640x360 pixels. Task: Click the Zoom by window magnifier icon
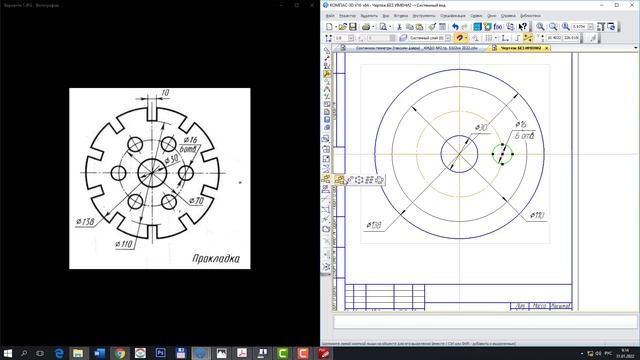[566, 27]
